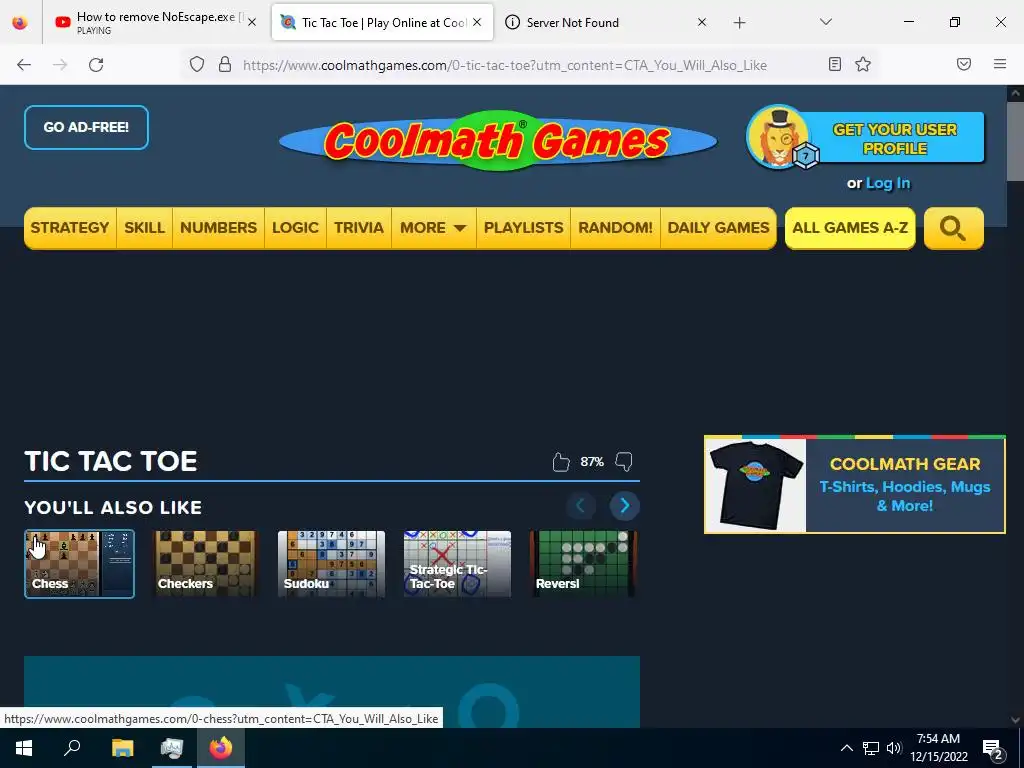The height and width of the screenshot is (768, 1024).
Task: Open DAILY GAMES
Action: (x=718, y=228)
